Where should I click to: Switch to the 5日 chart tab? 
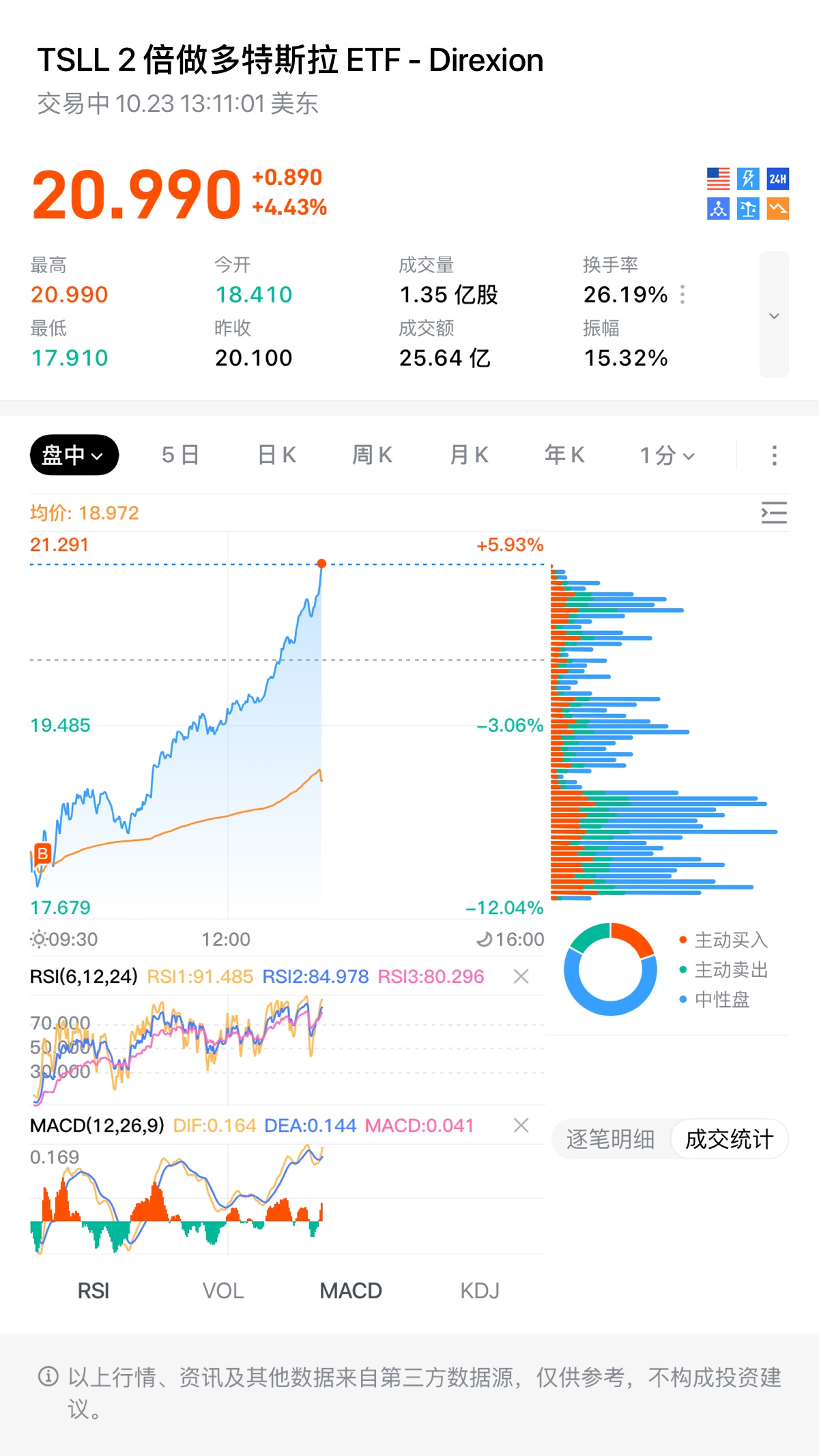(x=180, y=455)
